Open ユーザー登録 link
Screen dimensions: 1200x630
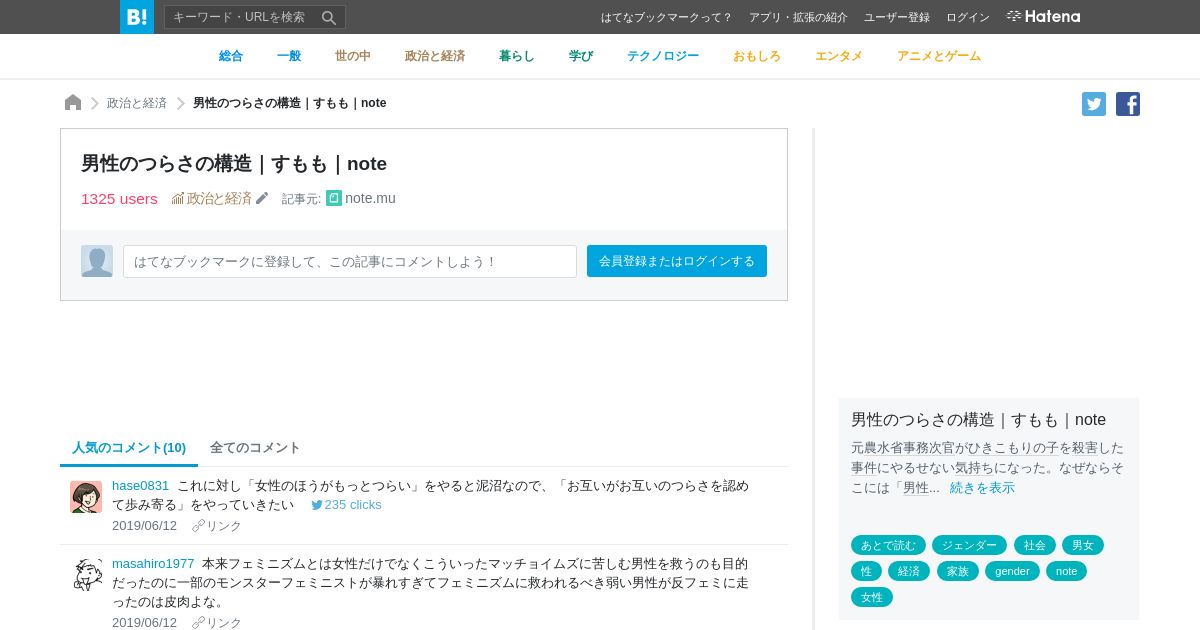point(897,17)
